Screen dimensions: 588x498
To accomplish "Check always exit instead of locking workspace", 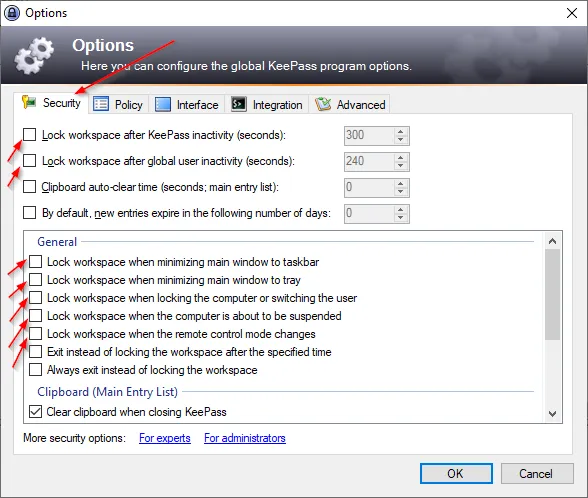I will tap(36, 369).
